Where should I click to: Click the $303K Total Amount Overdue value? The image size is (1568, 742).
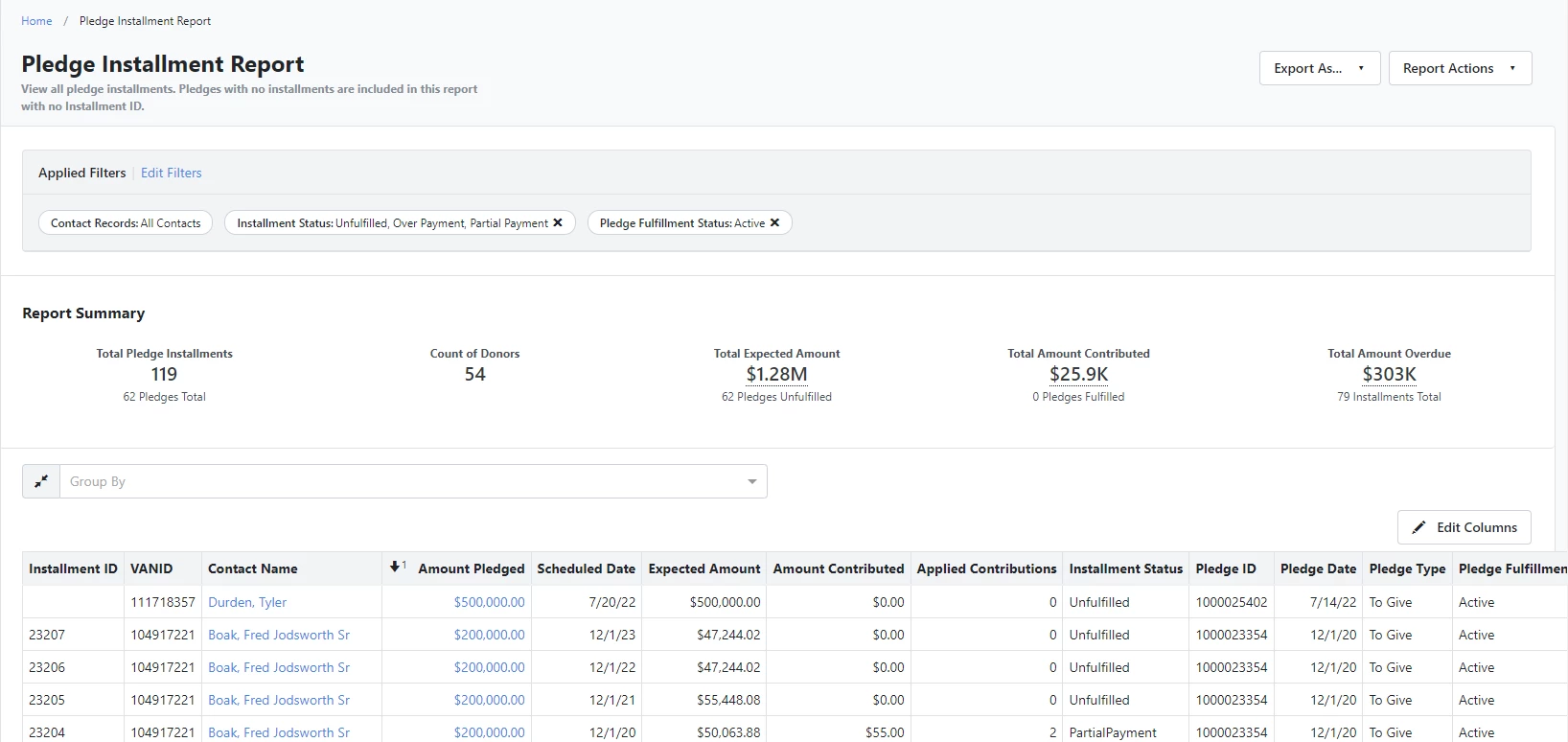(1389, 374)
